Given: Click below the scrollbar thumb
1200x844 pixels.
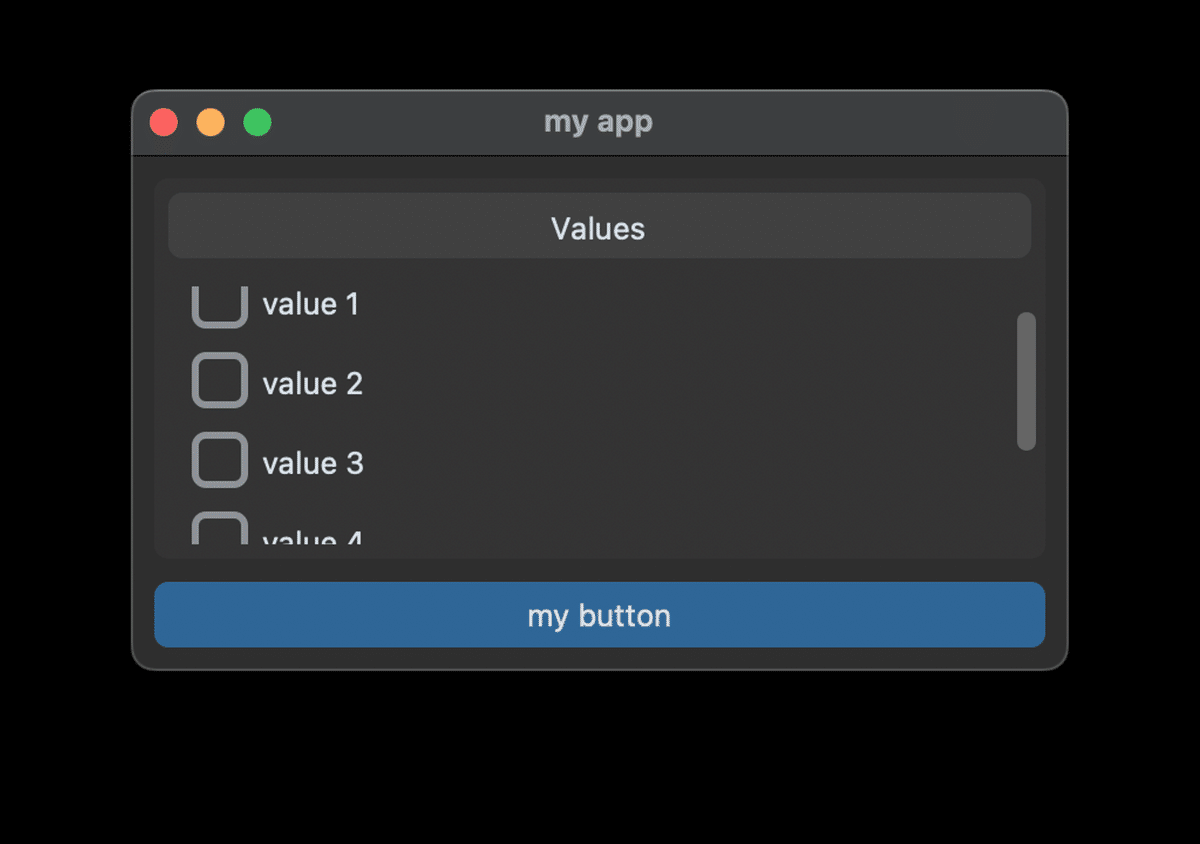Looking at the screenshot, I should coord(1028,500).
